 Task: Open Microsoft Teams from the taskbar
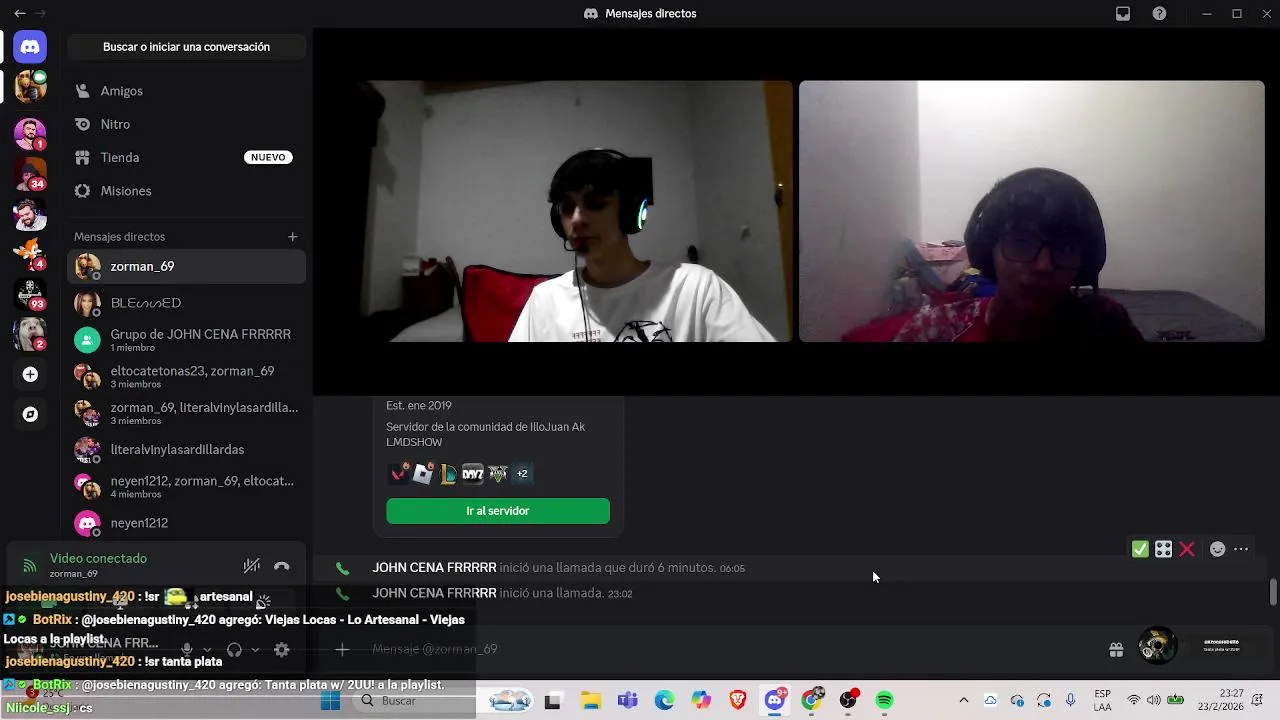point(628,701)
